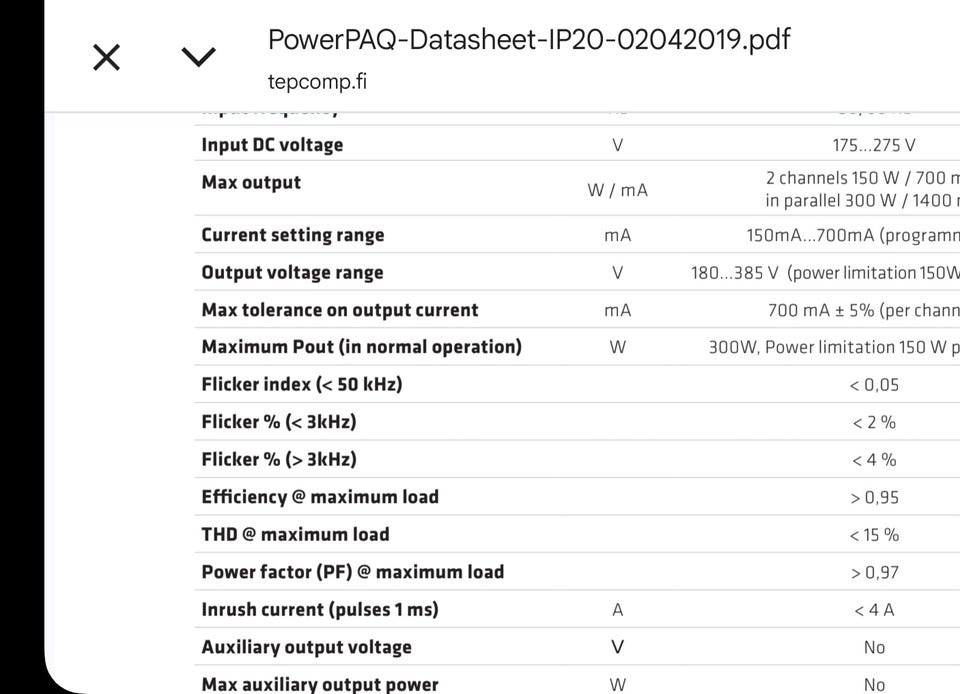
Task: Select 'No' in Auxiliary output voltage row
Action: (874, 647)
